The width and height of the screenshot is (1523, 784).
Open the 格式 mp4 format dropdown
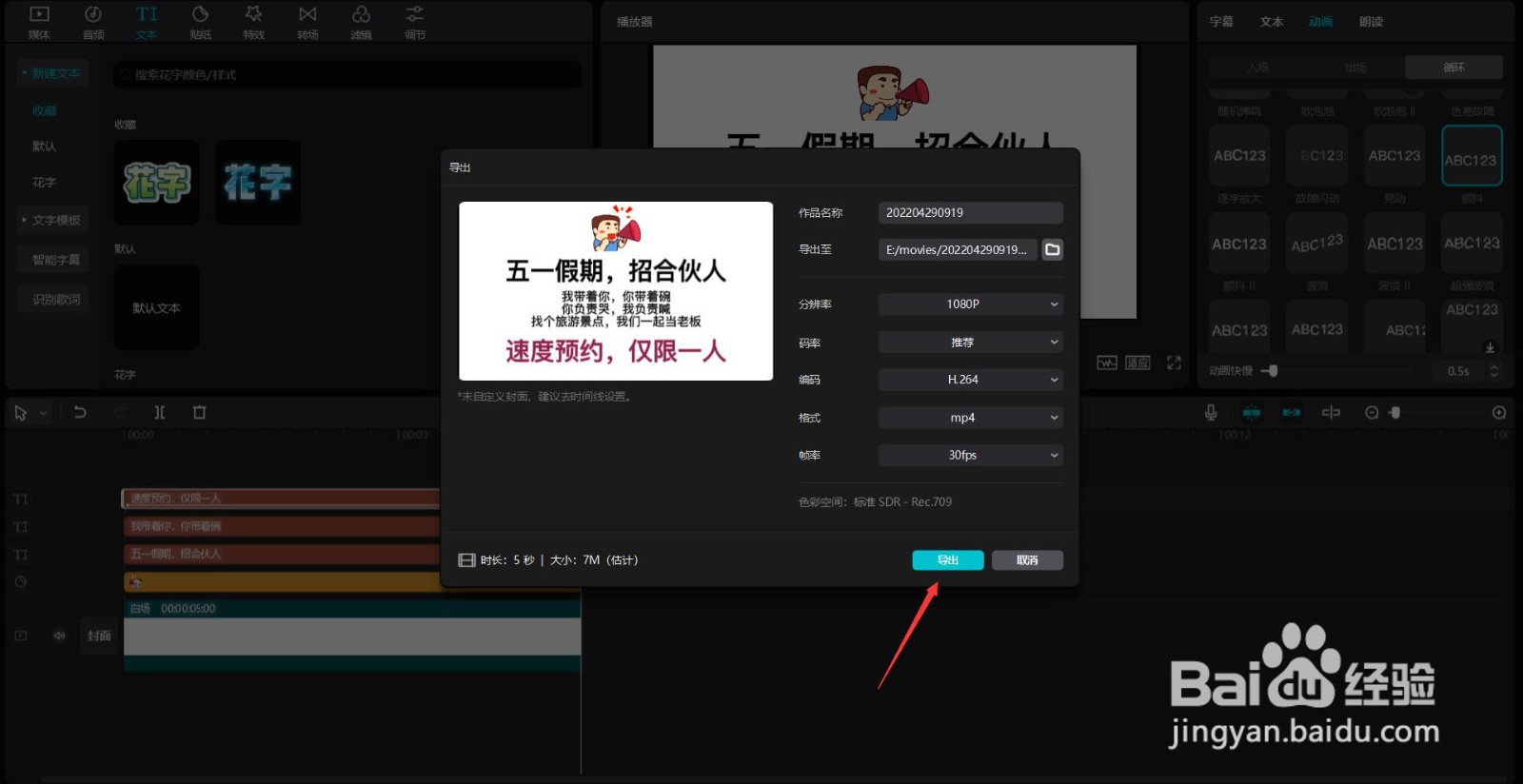[x=970, y=418]
